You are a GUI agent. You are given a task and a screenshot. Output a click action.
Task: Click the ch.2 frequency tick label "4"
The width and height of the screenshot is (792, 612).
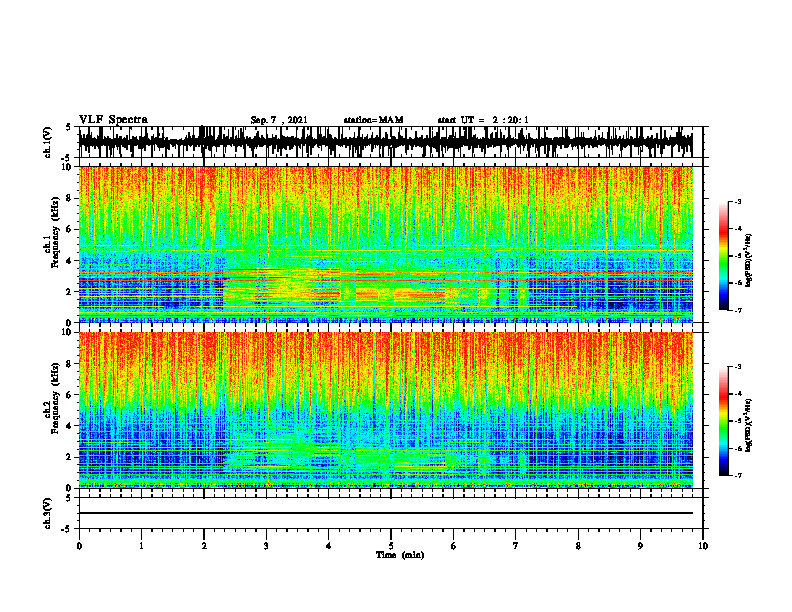point(69,426)
